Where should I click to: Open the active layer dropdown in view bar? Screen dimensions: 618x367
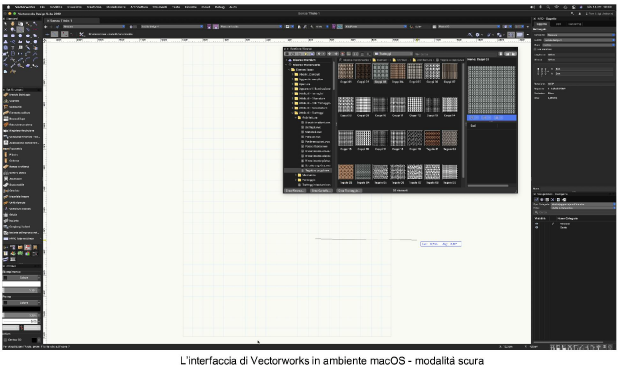tap(172, 27)
